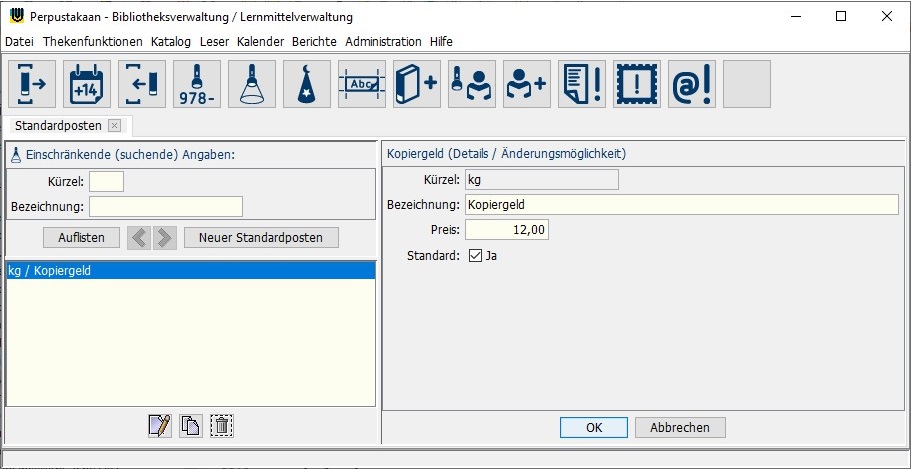This screenshot has height=469, width=911.
Task: Confirm with the OK button
Action: coord(594,428)
